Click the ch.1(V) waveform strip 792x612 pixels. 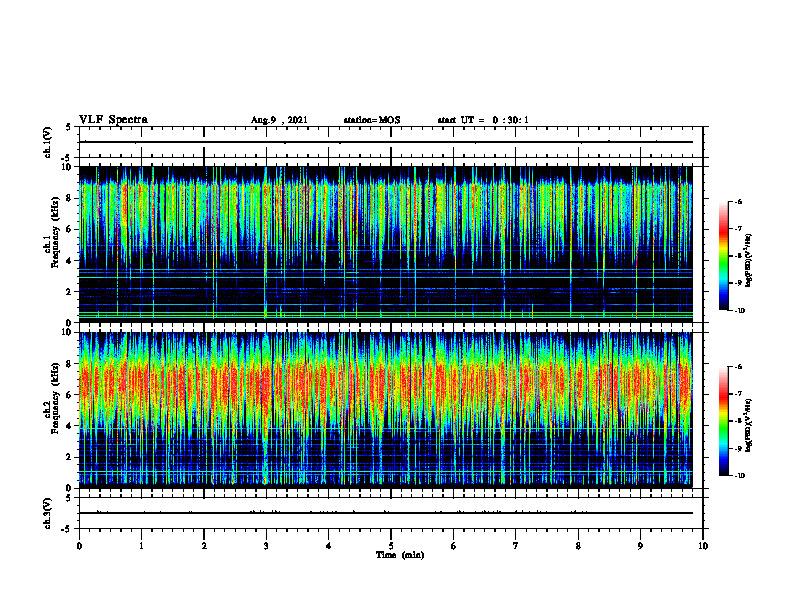coord(391,142)
